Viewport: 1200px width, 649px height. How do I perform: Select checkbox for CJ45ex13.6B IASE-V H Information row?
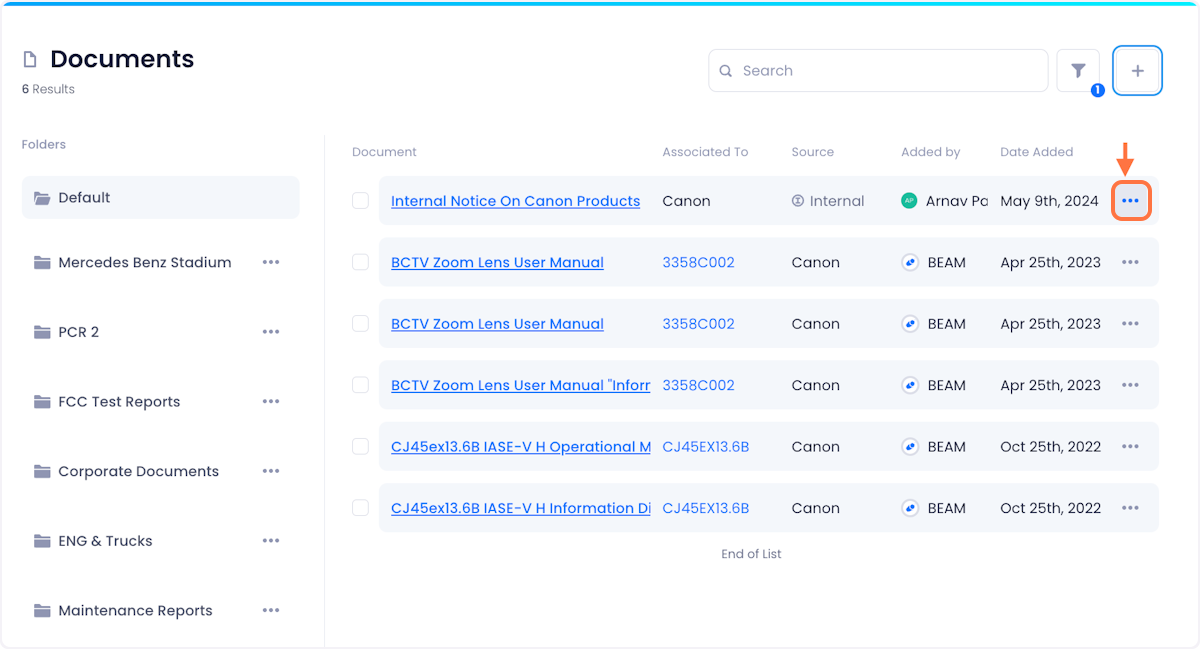click(x=360, y=508)
